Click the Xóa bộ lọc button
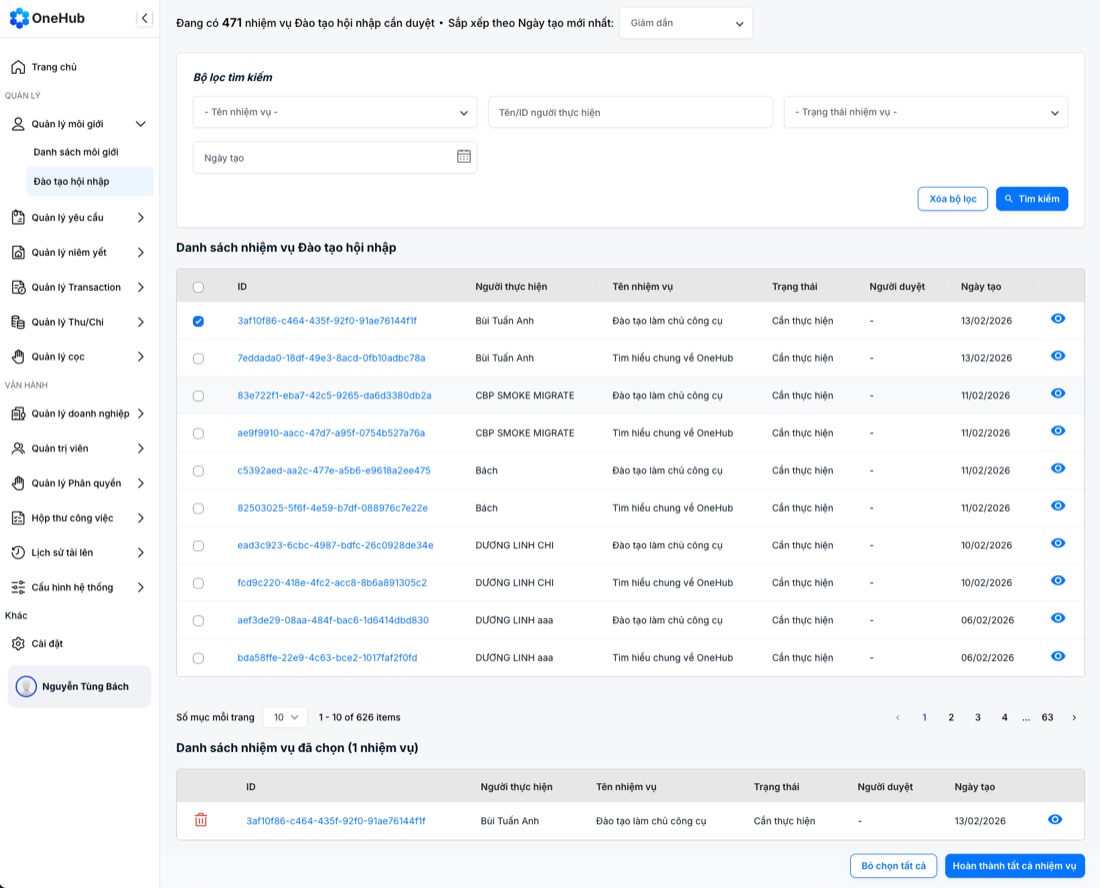This screenshot has height=888, width=1100. pyautogui.click(x=953, y=199)
